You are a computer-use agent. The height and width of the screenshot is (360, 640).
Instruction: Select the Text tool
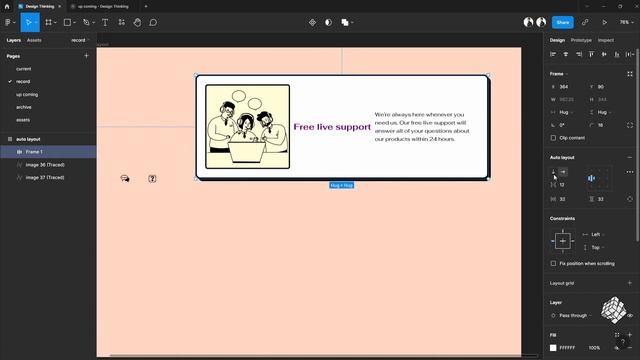(x=105, y=22)
